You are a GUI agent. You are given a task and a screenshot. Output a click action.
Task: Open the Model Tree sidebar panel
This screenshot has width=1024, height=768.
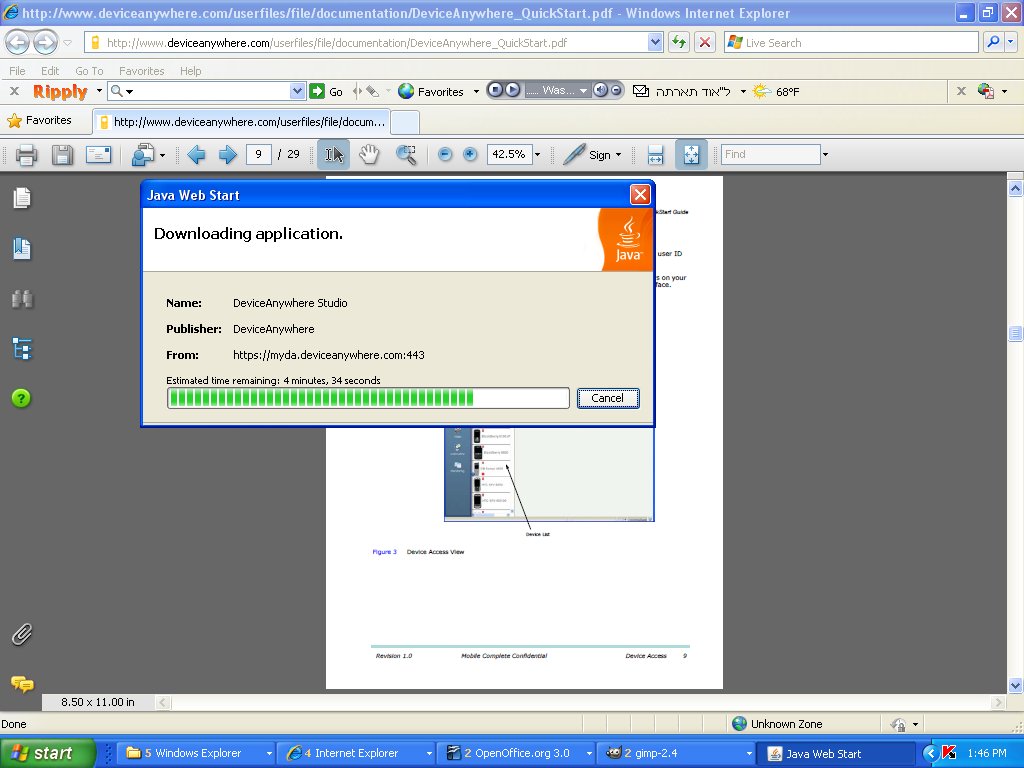pos(22,349)
